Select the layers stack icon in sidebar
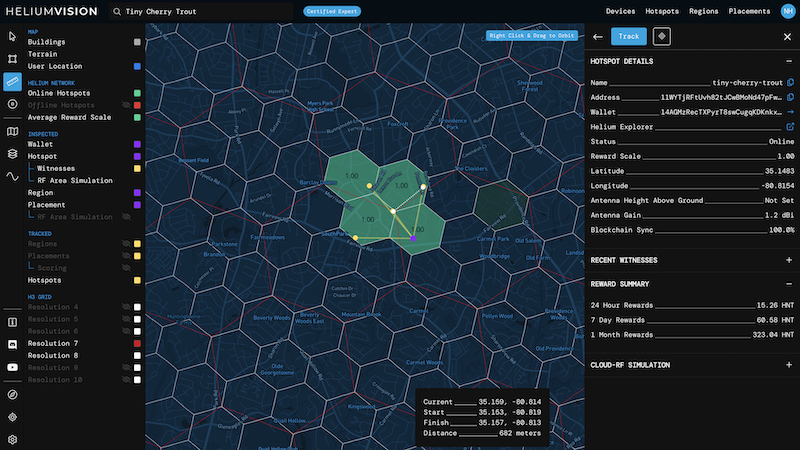The width and height of the screenshot is (800, 450). (12, 153)
